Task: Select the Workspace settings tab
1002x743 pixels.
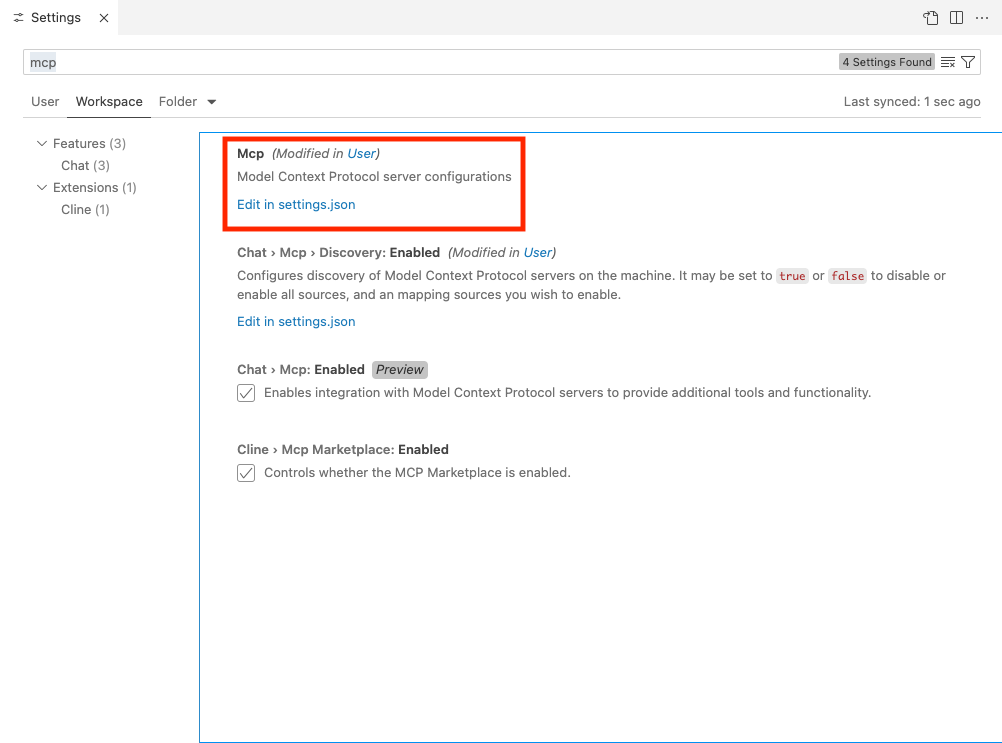Action: [x=108, y=101]
